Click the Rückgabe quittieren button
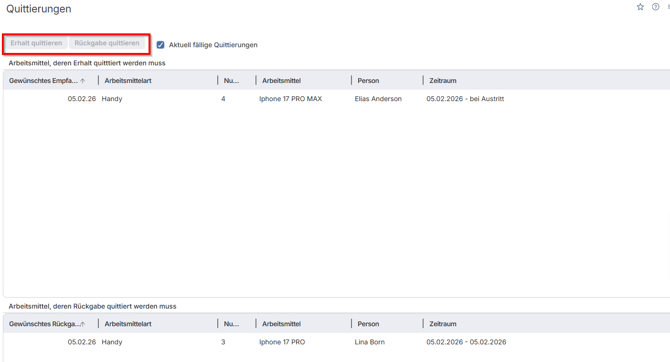This screenshot has width=670, height=362. click(107, 43)
